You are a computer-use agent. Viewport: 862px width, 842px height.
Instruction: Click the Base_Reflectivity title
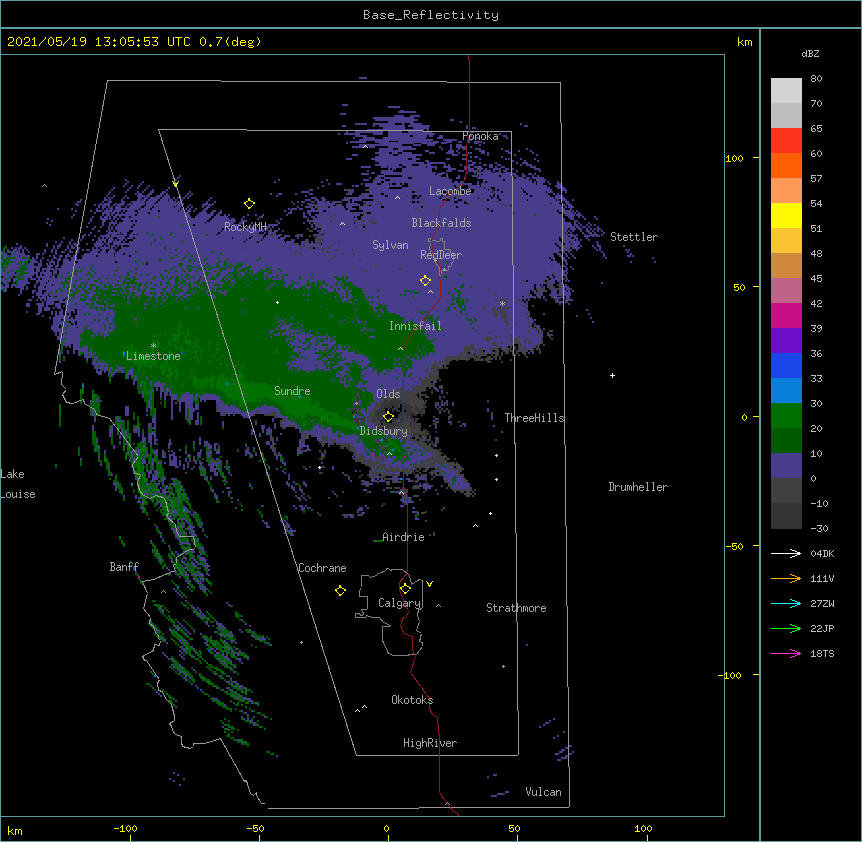point(431,15)
